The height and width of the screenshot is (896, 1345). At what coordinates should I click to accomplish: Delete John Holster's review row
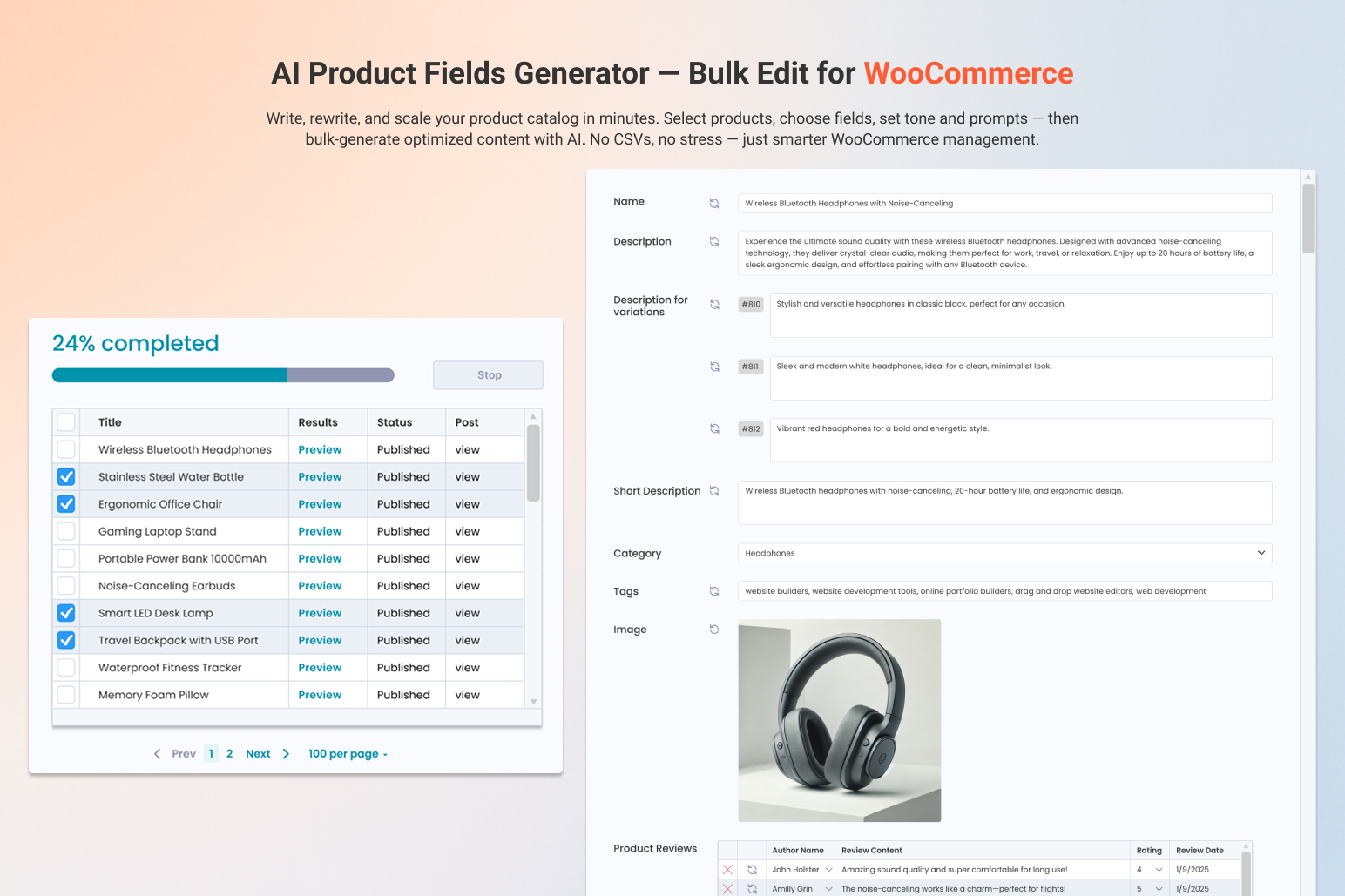click(x=728, y=869)
